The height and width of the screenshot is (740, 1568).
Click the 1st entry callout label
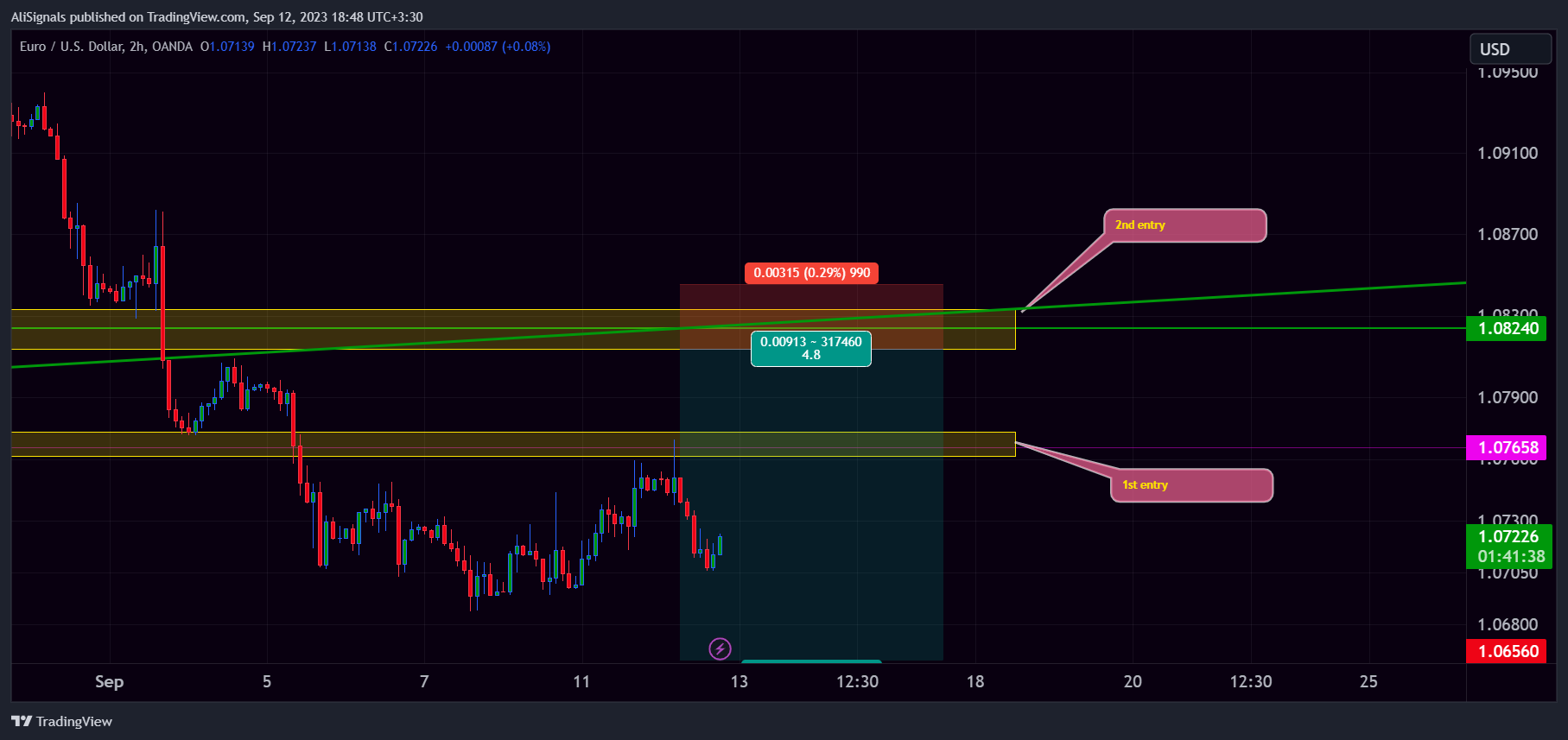[x=1191, y=485]
